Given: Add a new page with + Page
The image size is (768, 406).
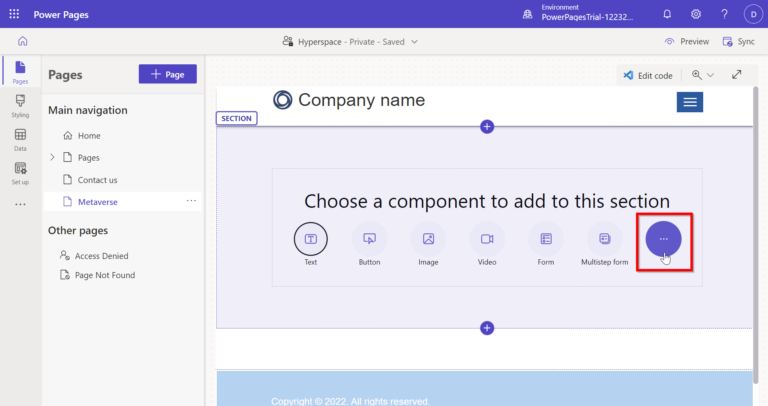Looking at the screenshot, I should 168,74.
